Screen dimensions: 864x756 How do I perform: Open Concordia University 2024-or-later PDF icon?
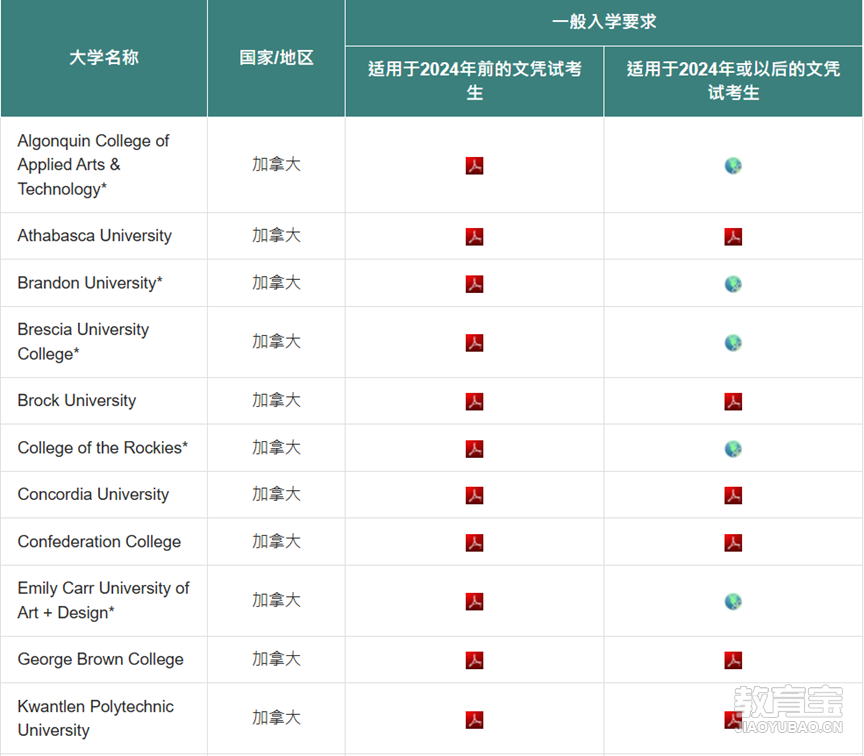tap(733, 495)
